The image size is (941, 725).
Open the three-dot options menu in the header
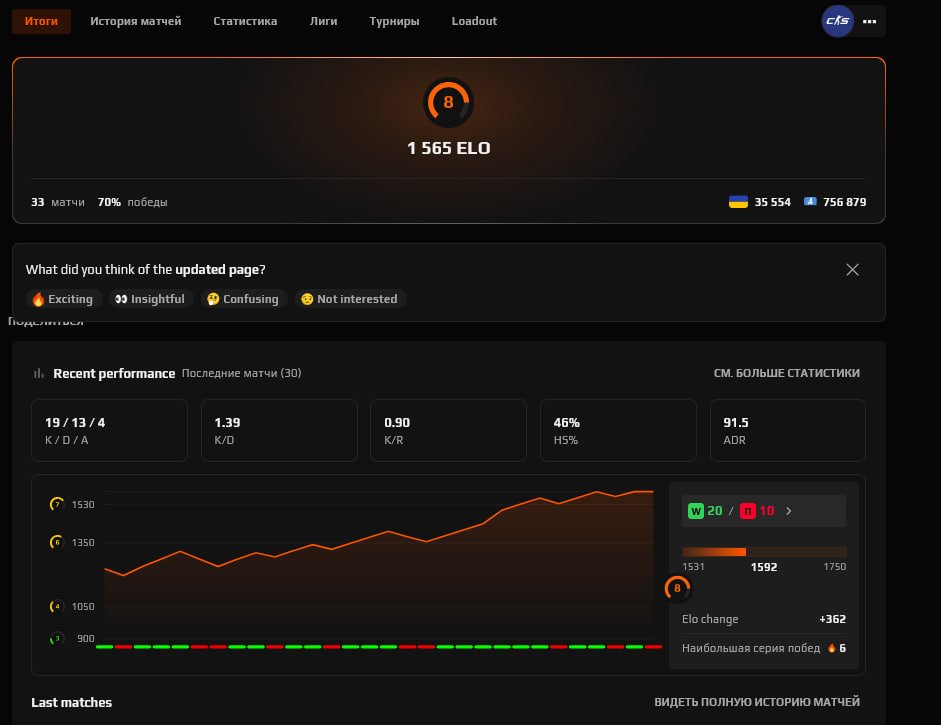(x=869, y=20)
